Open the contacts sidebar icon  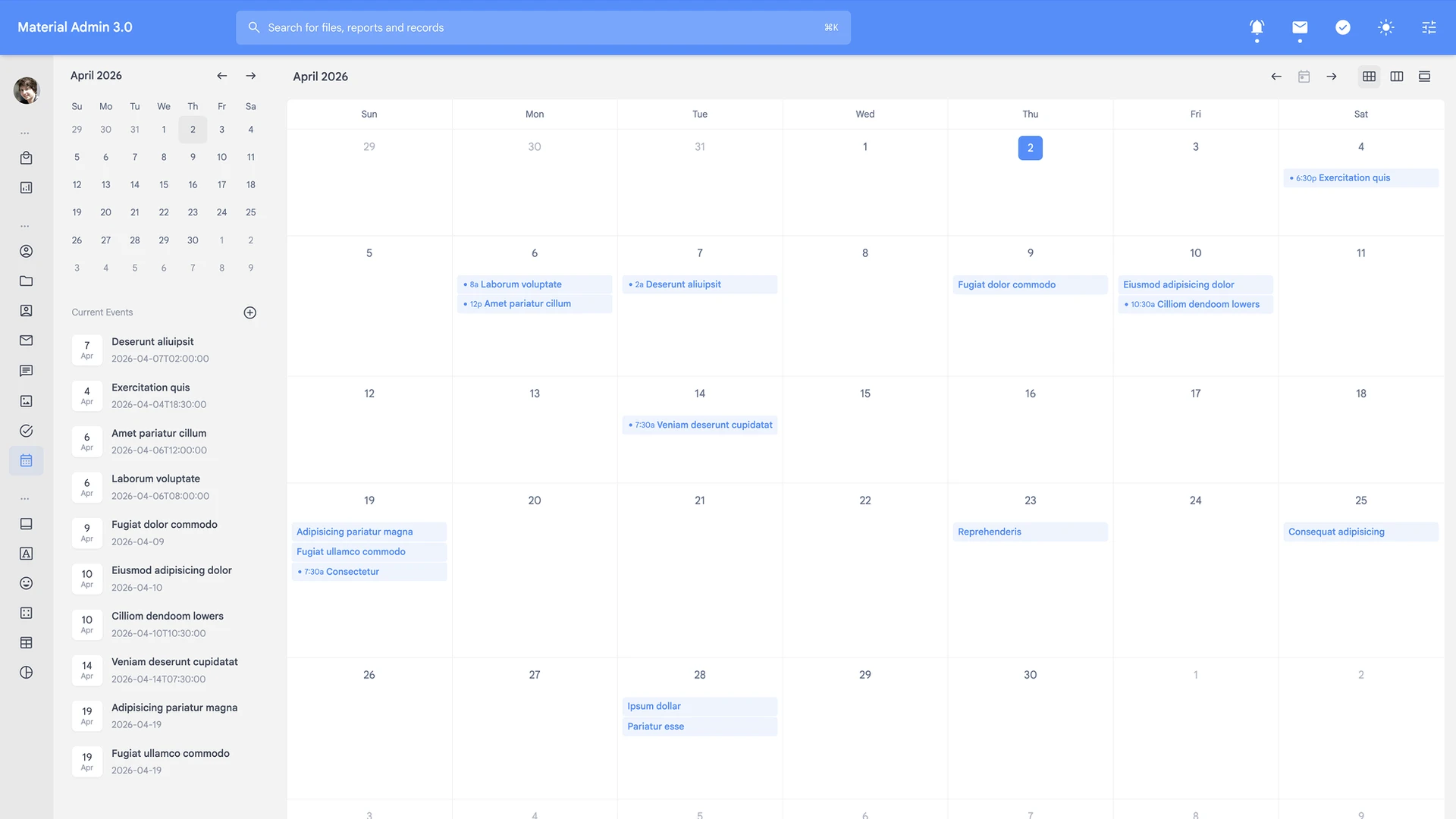[27, 311]
